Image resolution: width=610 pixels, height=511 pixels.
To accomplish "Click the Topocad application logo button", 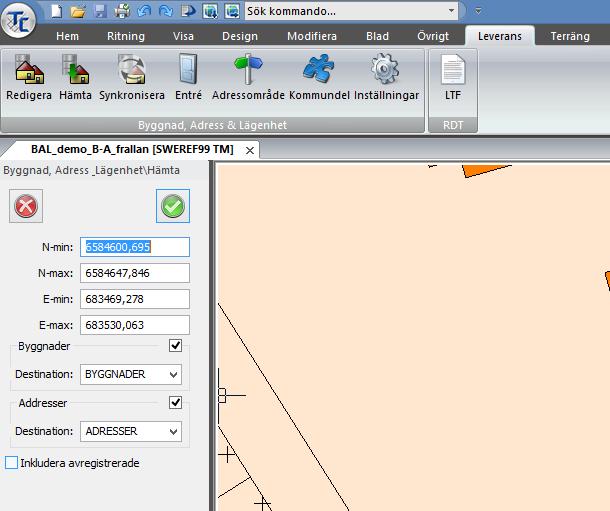I will coord(18,20).
